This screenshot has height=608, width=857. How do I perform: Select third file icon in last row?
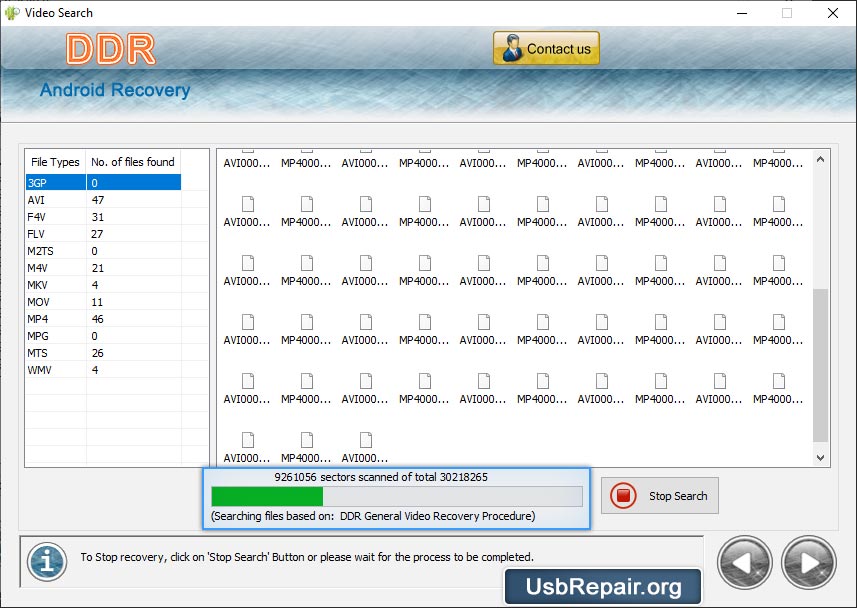(x=366, y=440)
